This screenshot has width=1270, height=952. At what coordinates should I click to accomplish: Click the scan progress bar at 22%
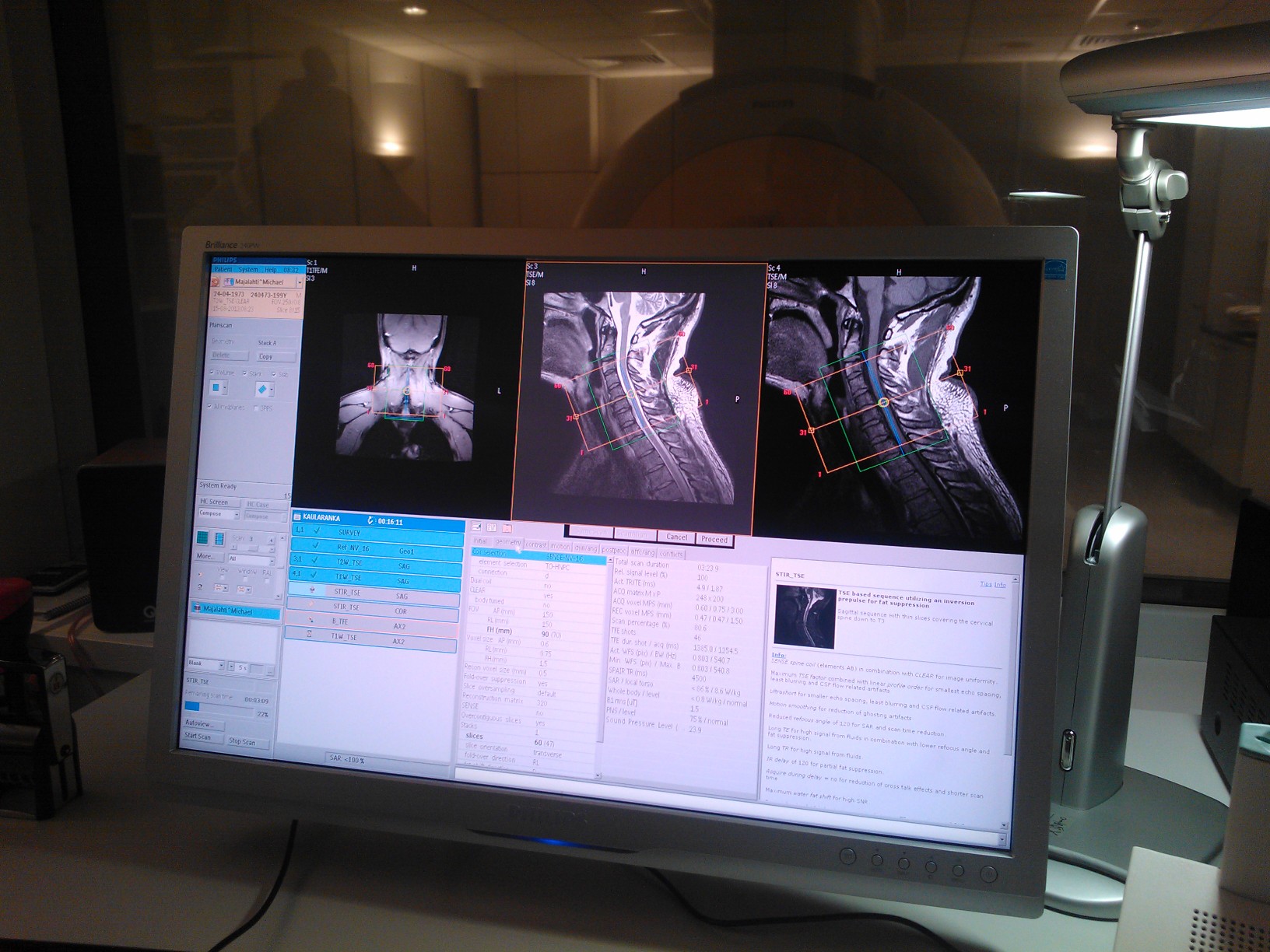click(x=218, y=706)
